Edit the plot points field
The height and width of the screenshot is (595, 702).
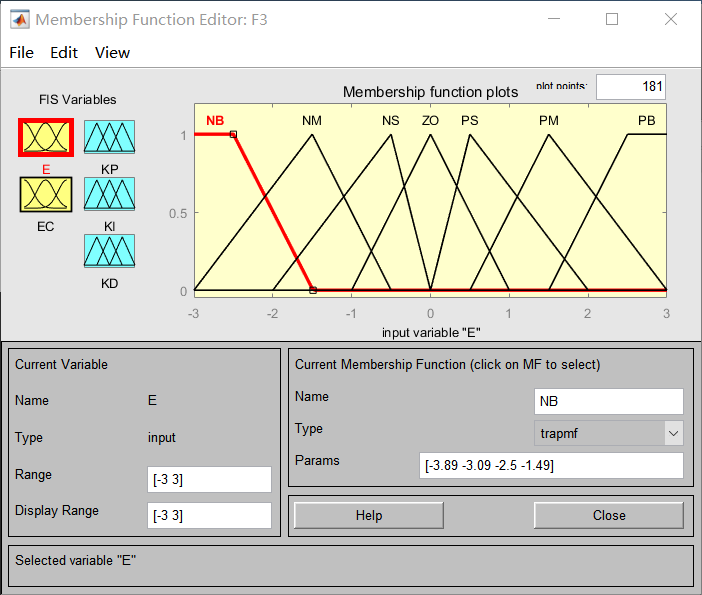[631, 86]
